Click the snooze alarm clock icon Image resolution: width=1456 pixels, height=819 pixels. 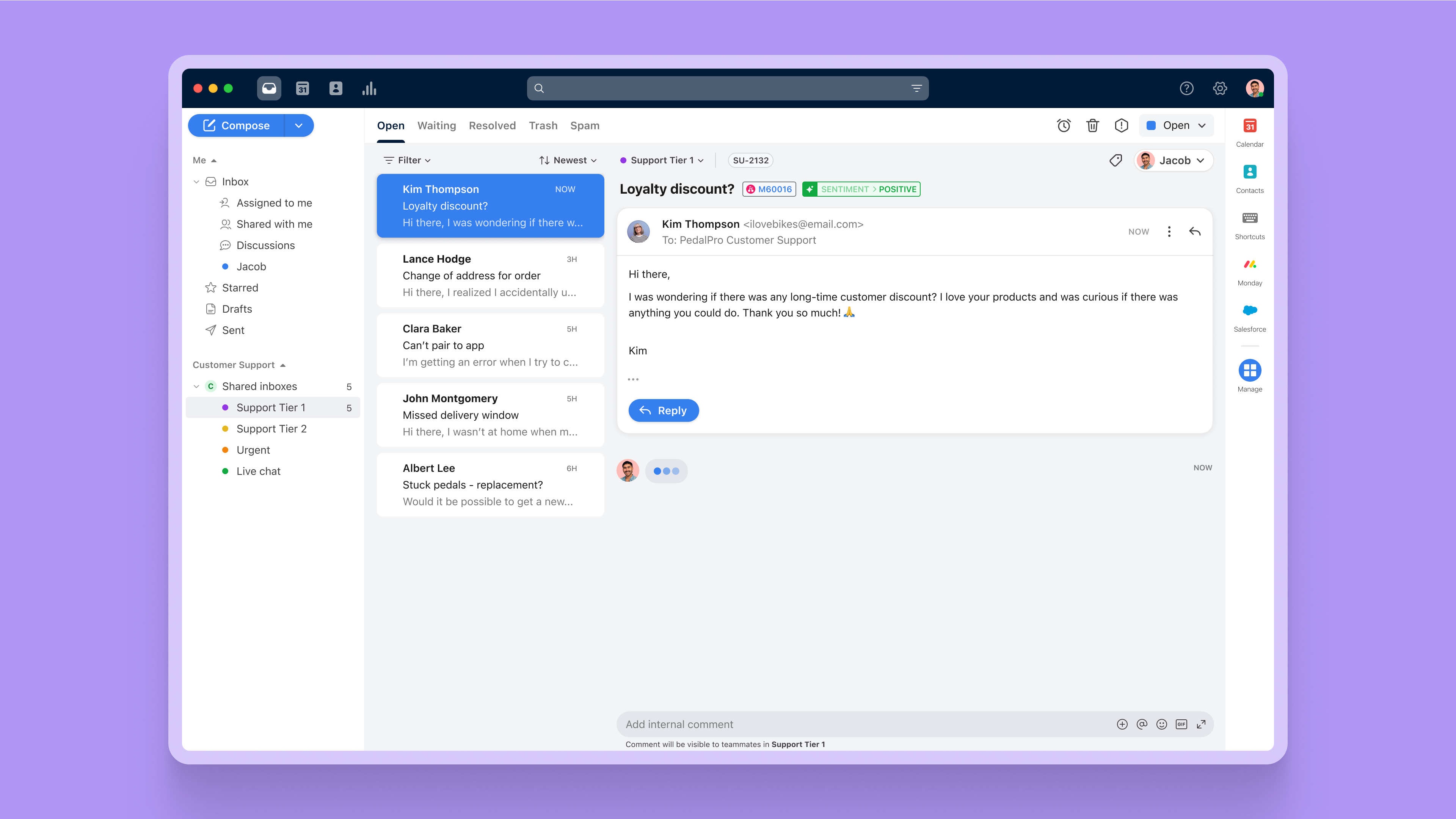pos(1064,125)
